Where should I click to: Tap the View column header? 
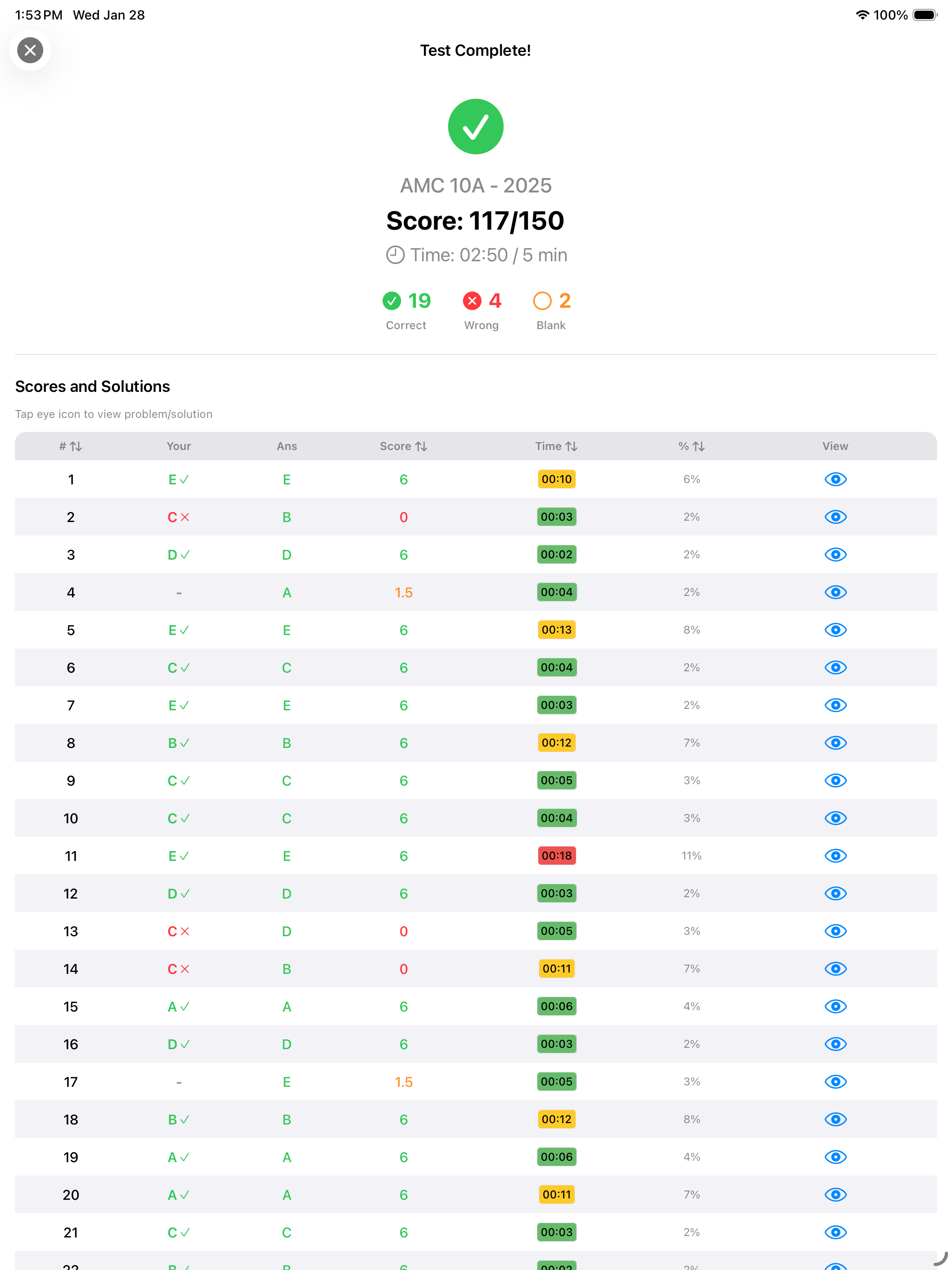pyautogui.click(x=835, y=447)
